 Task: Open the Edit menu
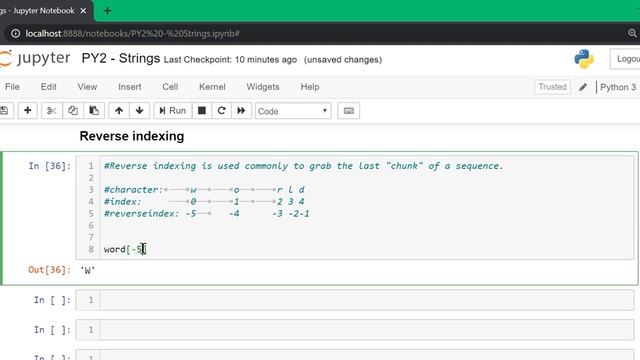click(49, 87)
